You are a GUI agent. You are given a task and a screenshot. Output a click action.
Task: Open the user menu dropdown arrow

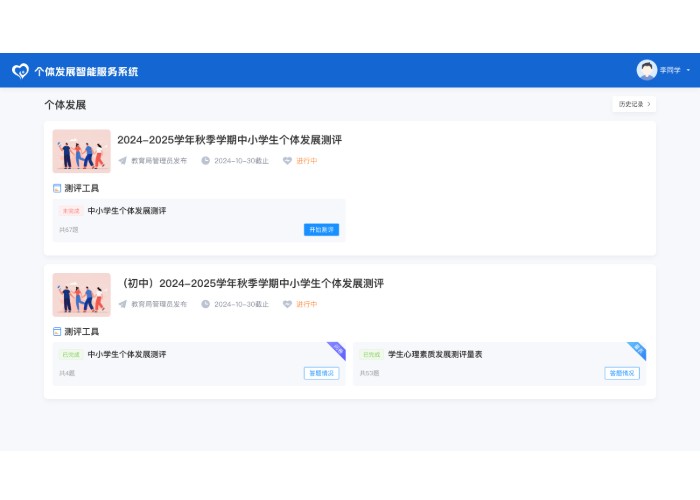[x=688, y=71]
